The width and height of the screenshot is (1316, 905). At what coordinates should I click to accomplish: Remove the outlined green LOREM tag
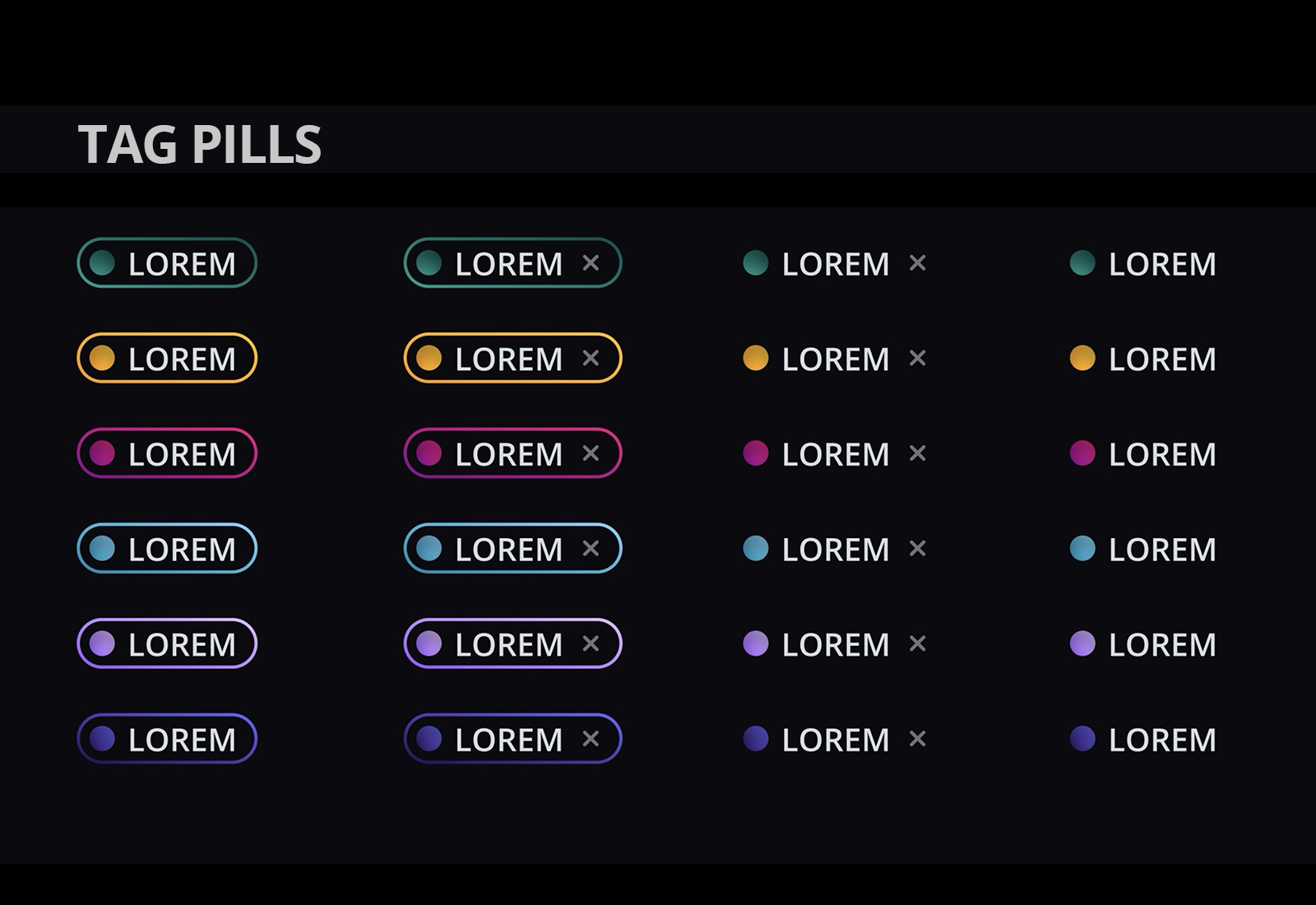click(591, 263)
